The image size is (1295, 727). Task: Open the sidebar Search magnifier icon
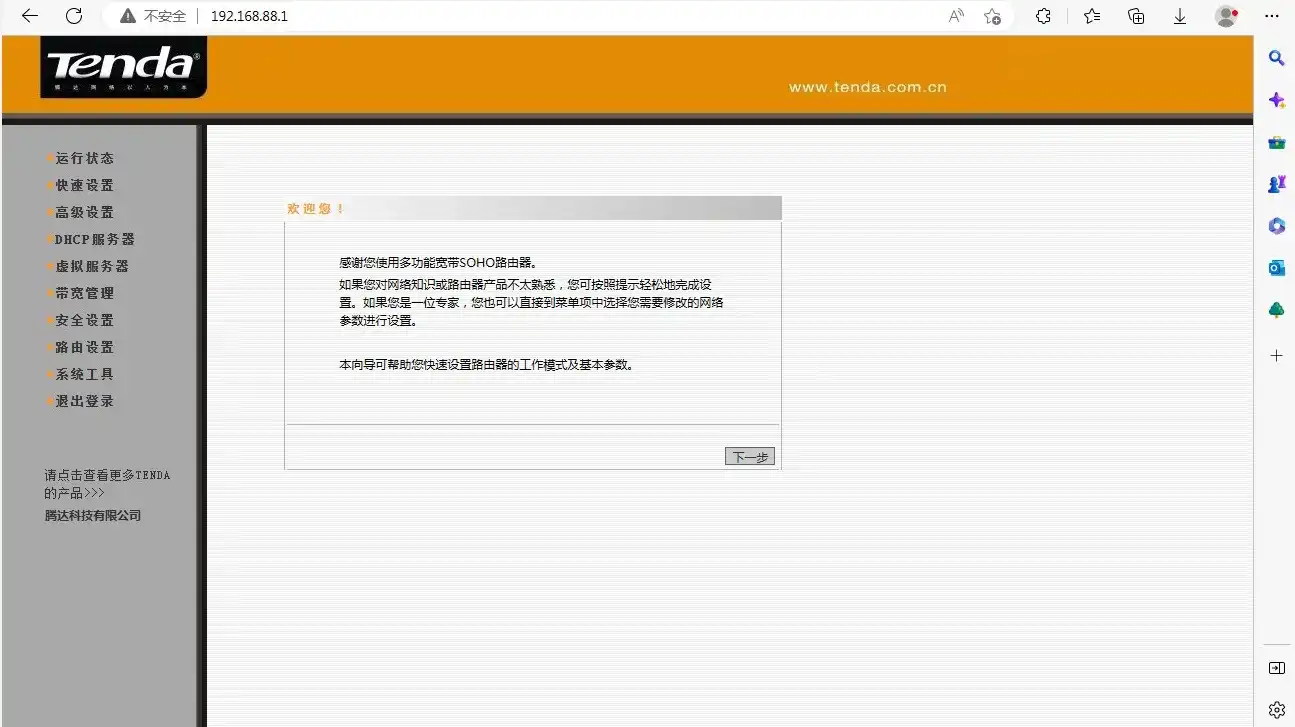(1277, 58)
